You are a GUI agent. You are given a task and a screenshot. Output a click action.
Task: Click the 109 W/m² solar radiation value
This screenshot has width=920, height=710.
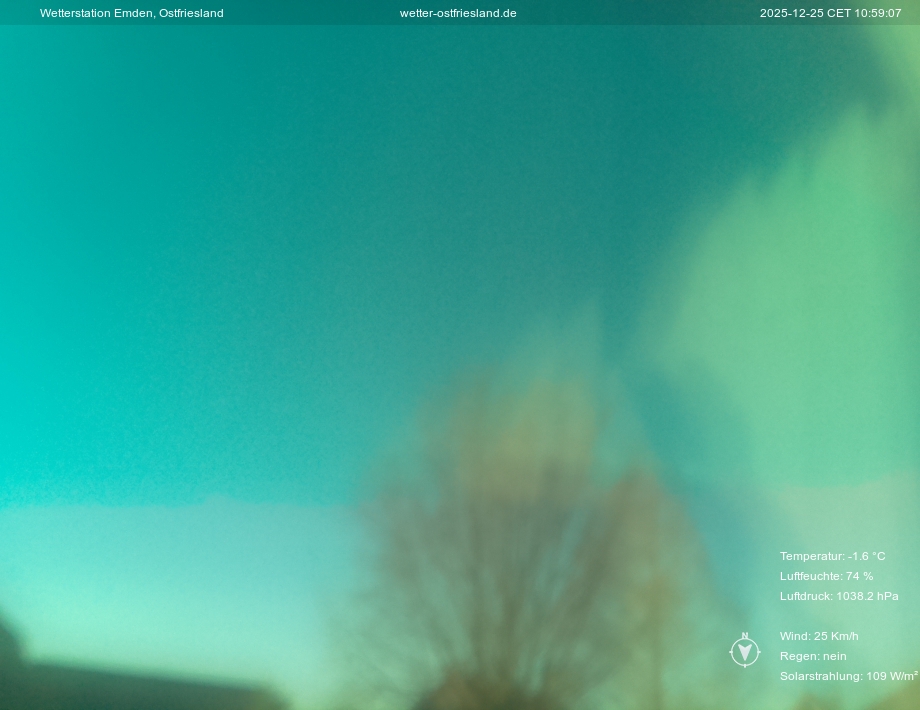(892, 676)
